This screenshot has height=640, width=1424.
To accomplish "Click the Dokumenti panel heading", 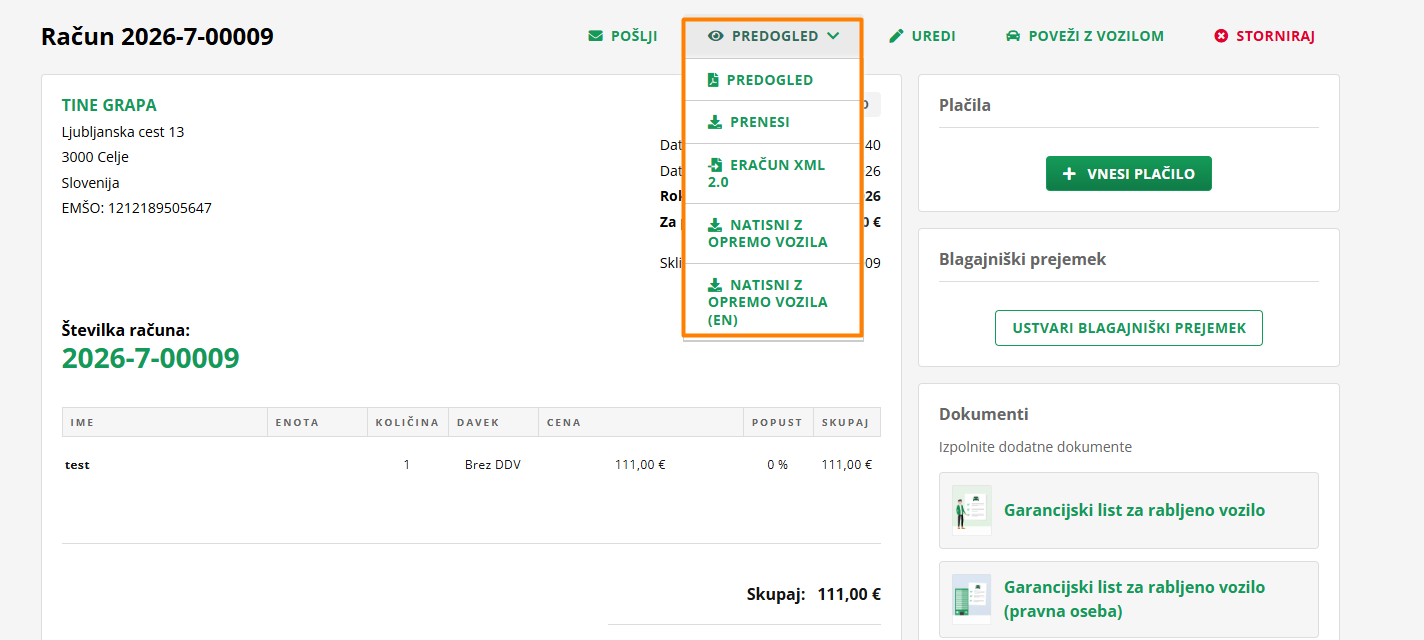I will [x=984, y=414].
